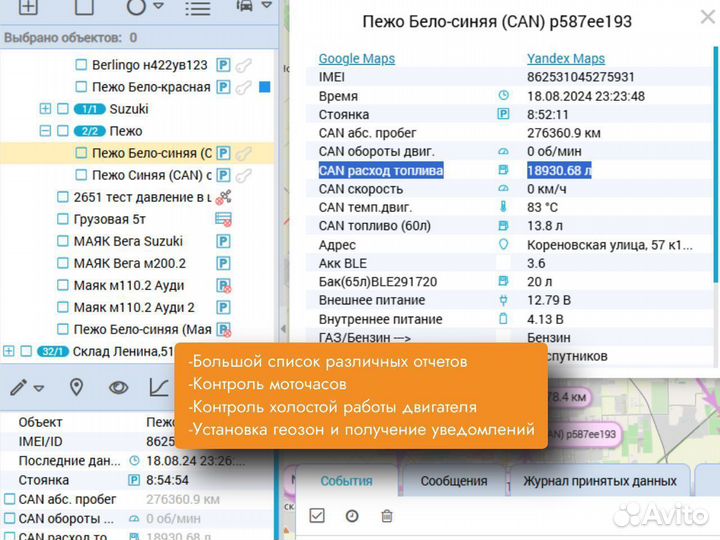Open the Yandex Maps link

click(566, 58)
